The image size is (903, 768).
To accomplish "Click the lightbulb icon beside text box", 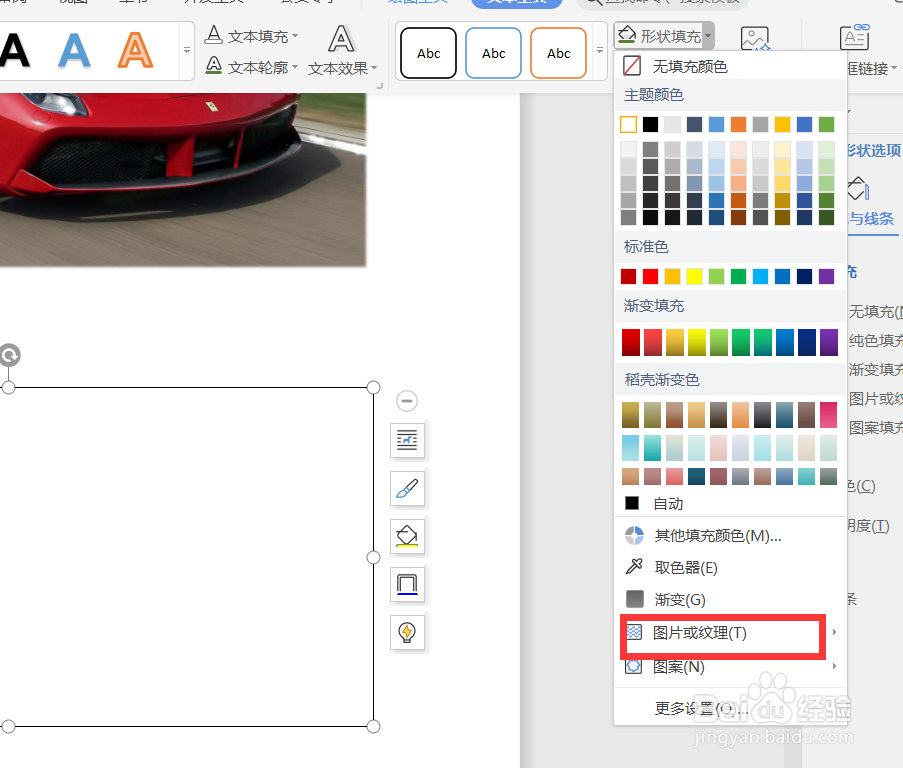I will 407,632.
